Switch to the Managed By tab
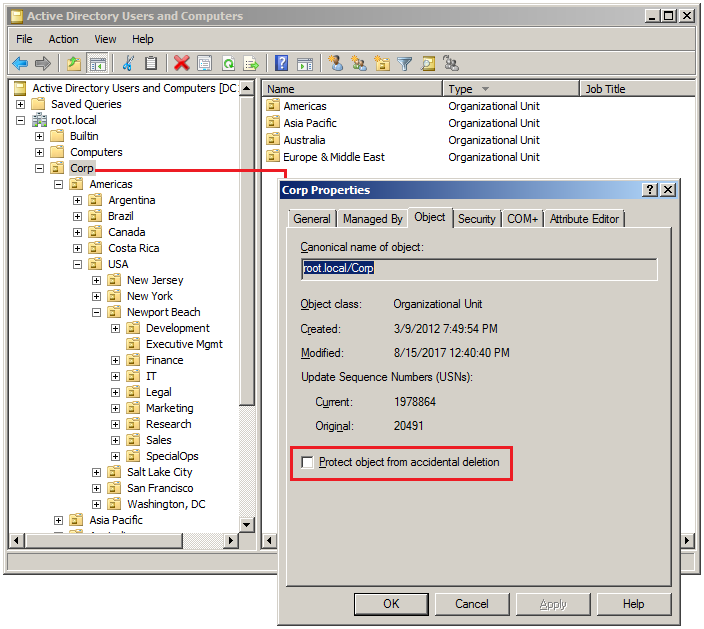Image resolution: width=704 pixels, height=629 pixels. click(372, 219)
